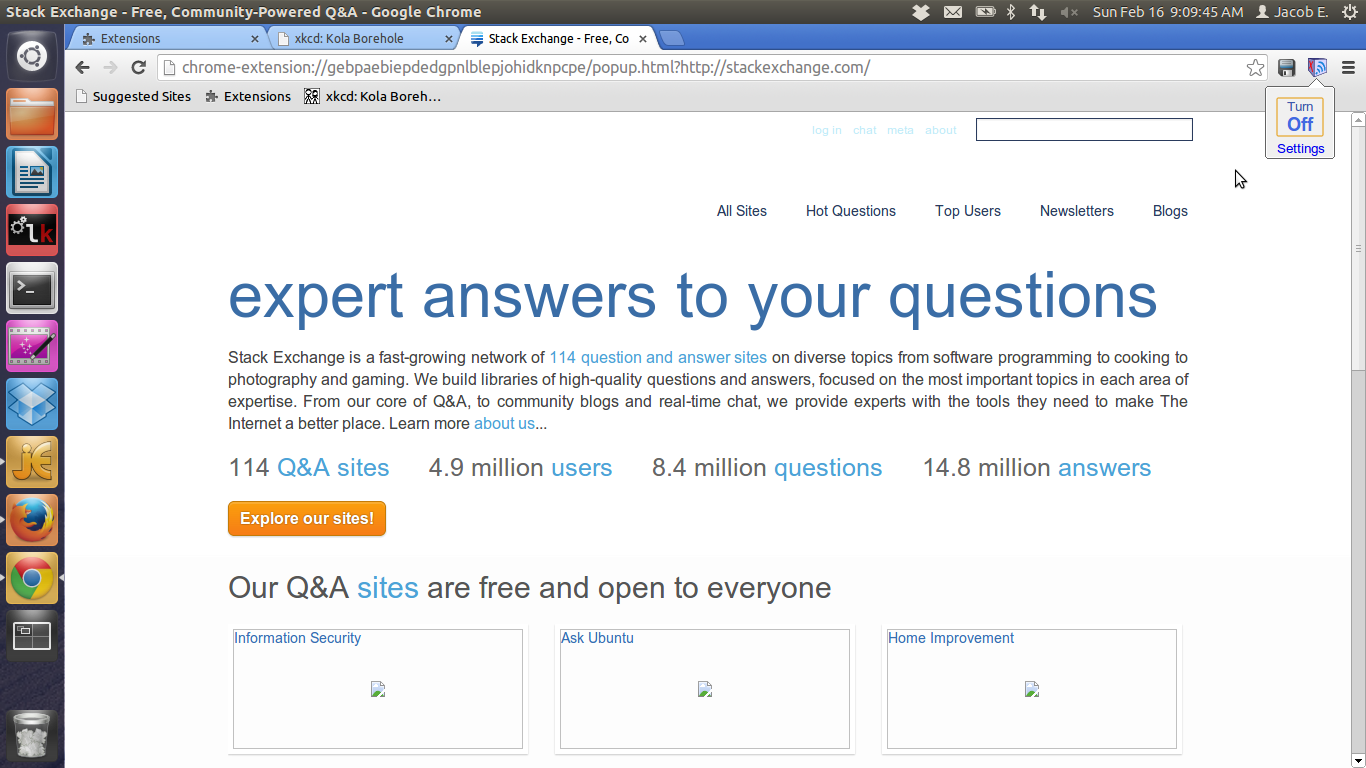Click the Stack Exchange search box
The width and height of the screenshot is (1366, 768).
point(1084,130)
